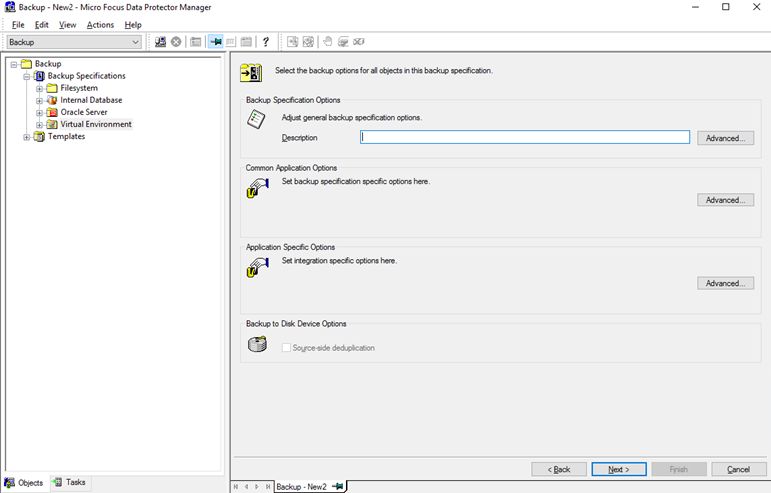Toggle Source-side deduplication checkbox
Screen dimensions: 771x493
point(286,348)
